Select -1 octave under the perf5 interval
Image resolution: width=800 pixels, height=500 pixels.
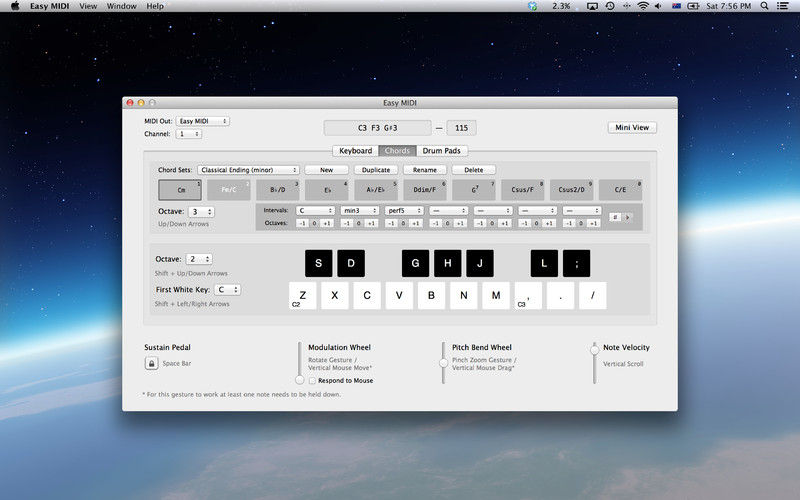click(x=391, y=223)
